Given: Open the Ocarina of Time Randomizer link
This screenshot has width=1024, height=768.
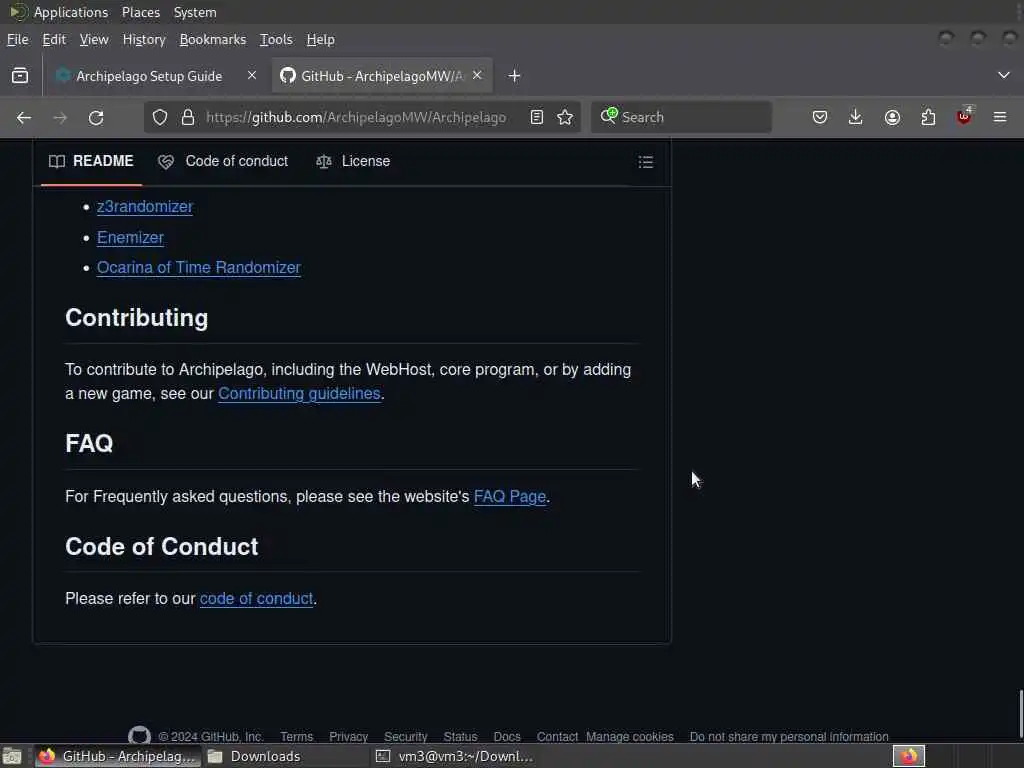Looking at the screenshot, I should [199, 268].
